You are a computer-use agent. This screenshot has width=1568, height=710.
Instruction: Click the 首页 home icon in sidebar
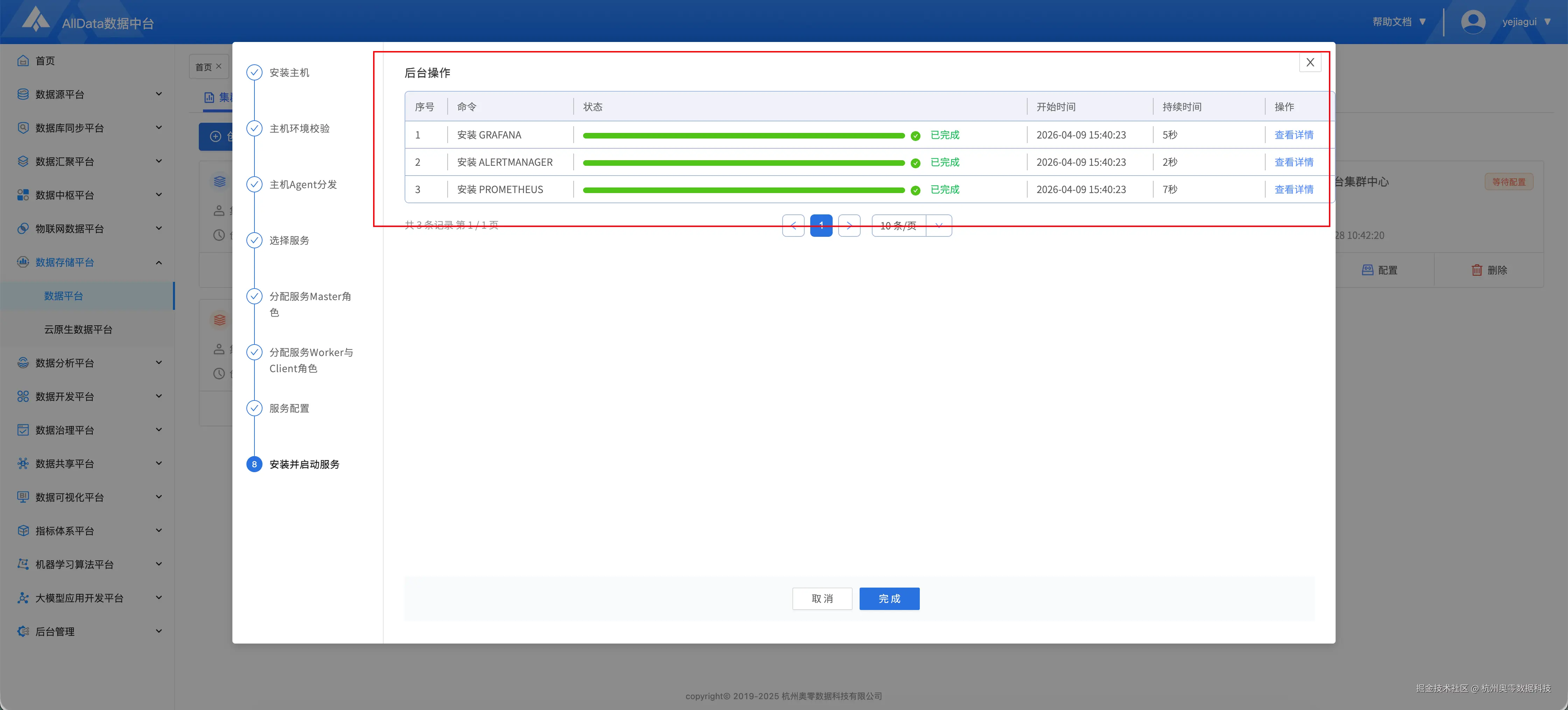[x=23, y=61]
